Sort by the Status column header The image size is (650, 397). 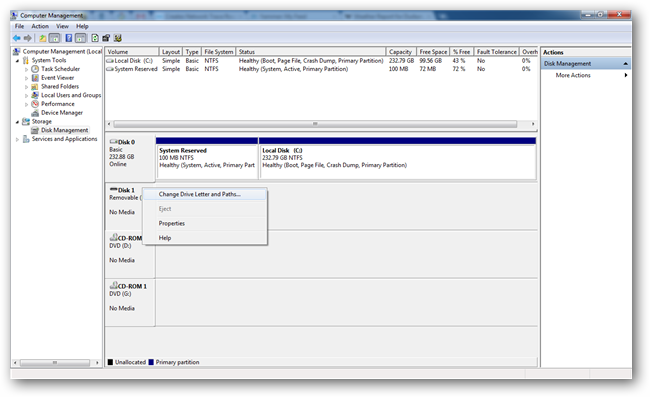[311, 52]
